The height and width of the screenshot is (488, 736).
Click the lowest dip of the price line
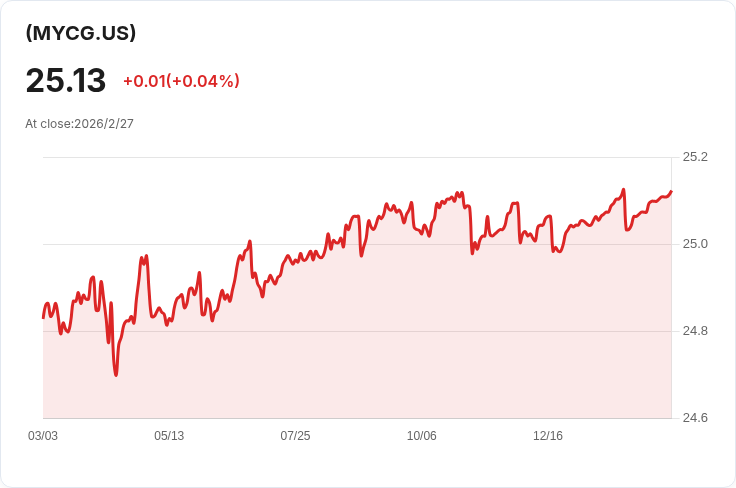click(x=116, y=375)
